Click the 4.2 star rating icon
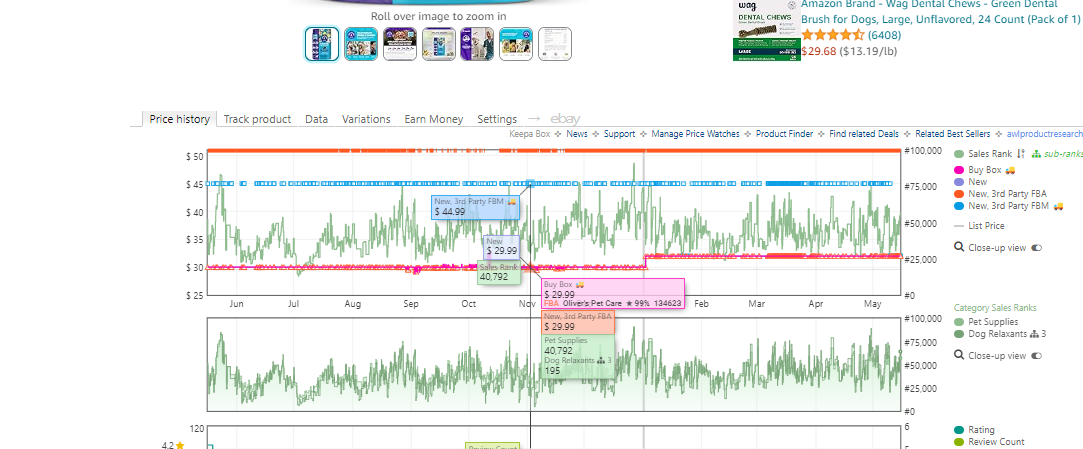This screenshot has width=1083, height=449. (x=180, y=446)
